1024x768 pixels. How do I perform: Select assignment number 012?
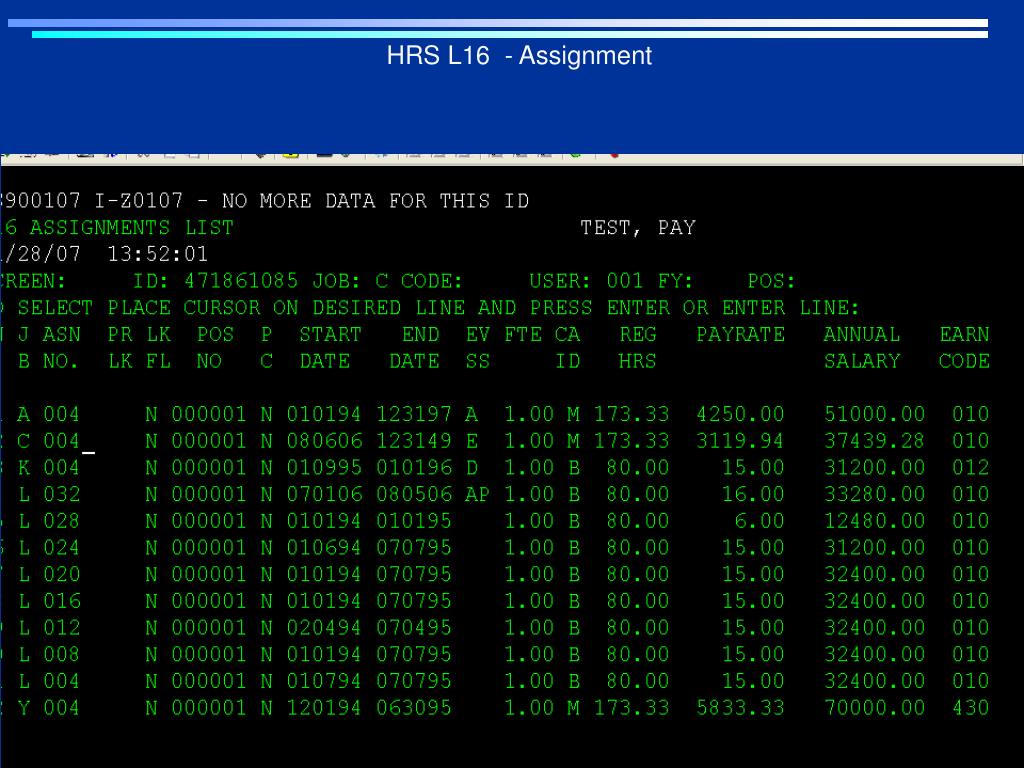coord(61,628)
